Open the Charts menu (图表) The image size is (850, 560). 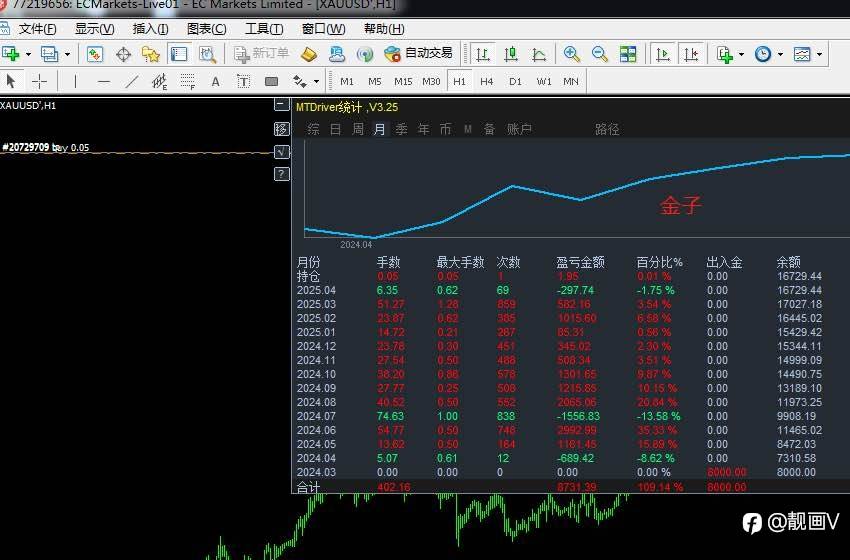pyautogui.click(x=206, y=29)
